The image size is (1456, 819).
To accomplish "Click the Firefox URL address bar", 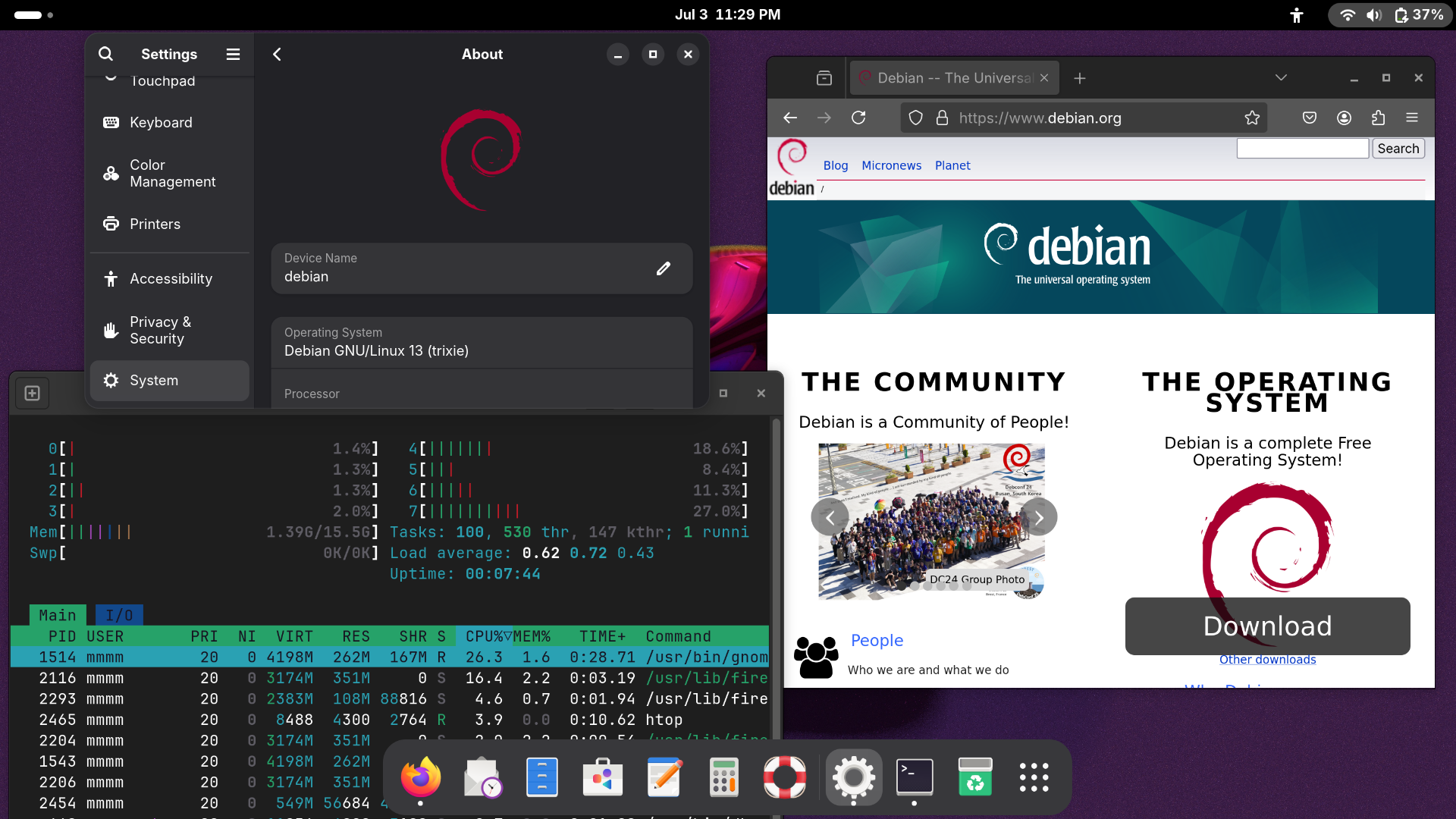I will point(1084,118).
